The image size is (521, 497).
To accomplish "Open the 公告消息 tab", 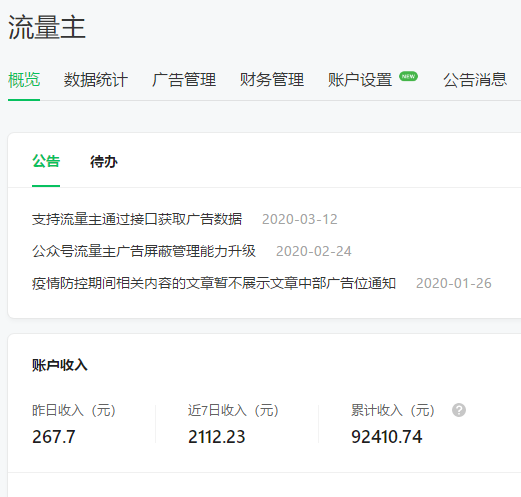I will pyautogui.click(x=475, y=80).
